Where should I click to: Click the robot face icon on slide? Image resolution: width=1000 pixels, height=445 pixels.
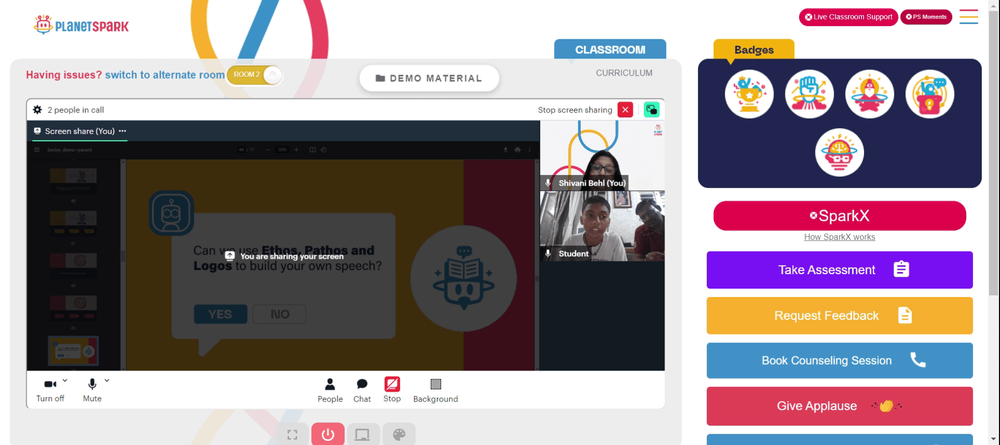172,213
